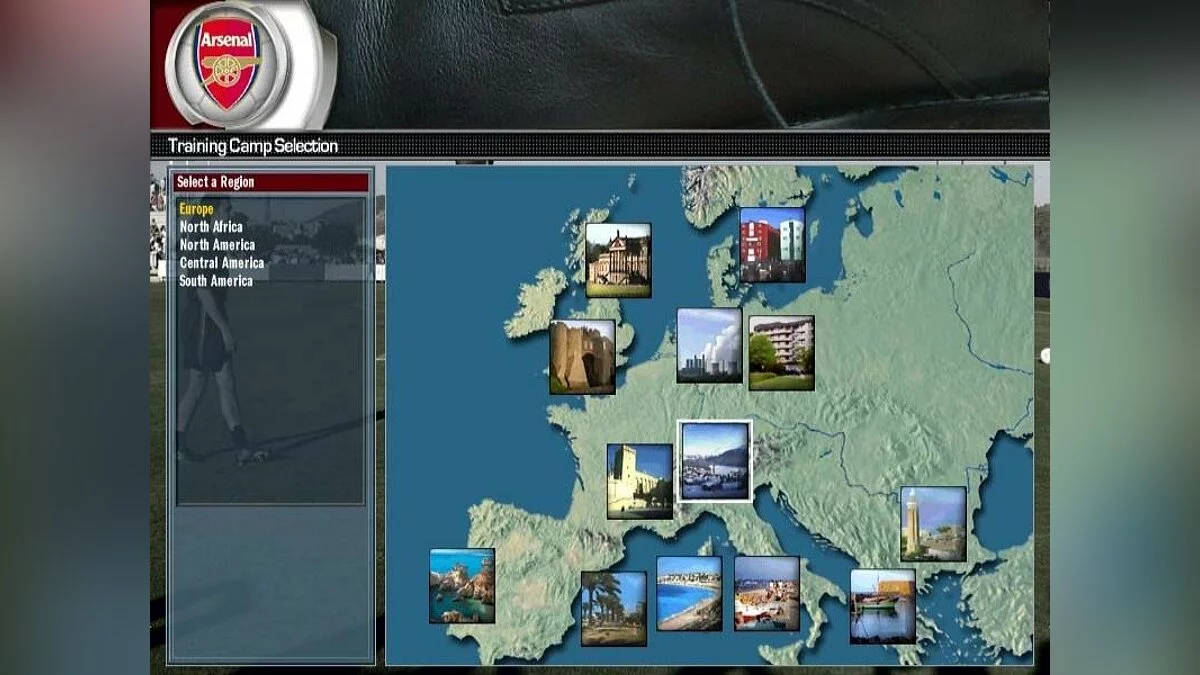Choose the apartment block camp in Germany
Screen dimensions: 1200x675
(x=781, y=353)
